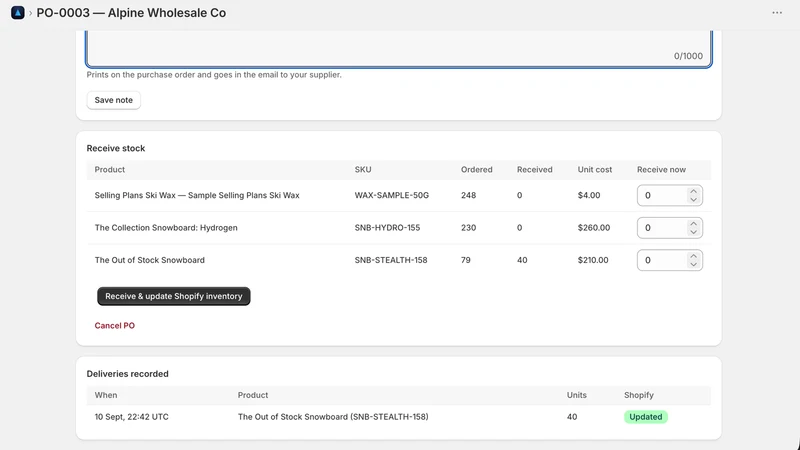The width and height of the screenshot is (800, 450).
Task: Click unit cost $260.00
Action: click(x=594, y=228)
